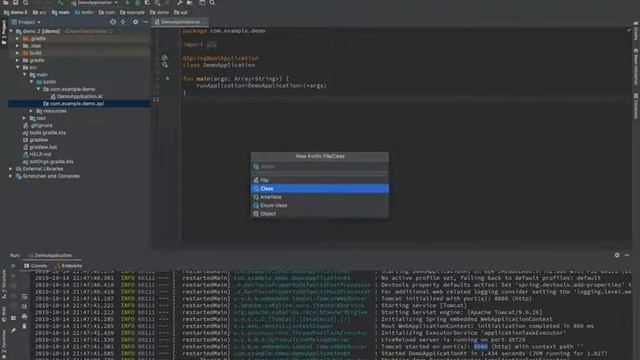Open the DemoApplication run configuration dropdown

pyautogui.click(x=95, y=2)
